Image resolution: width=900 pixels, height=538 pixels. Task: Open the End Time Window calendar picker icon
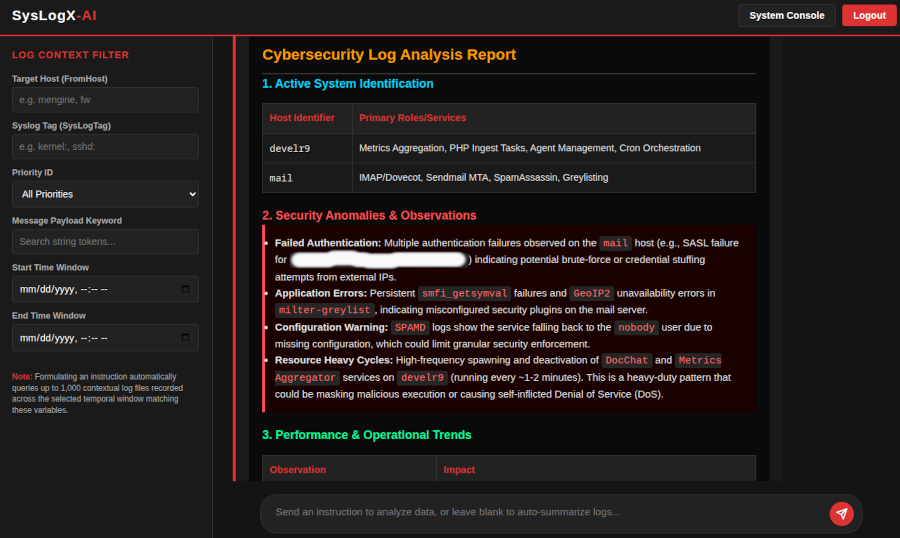[185, 338]
